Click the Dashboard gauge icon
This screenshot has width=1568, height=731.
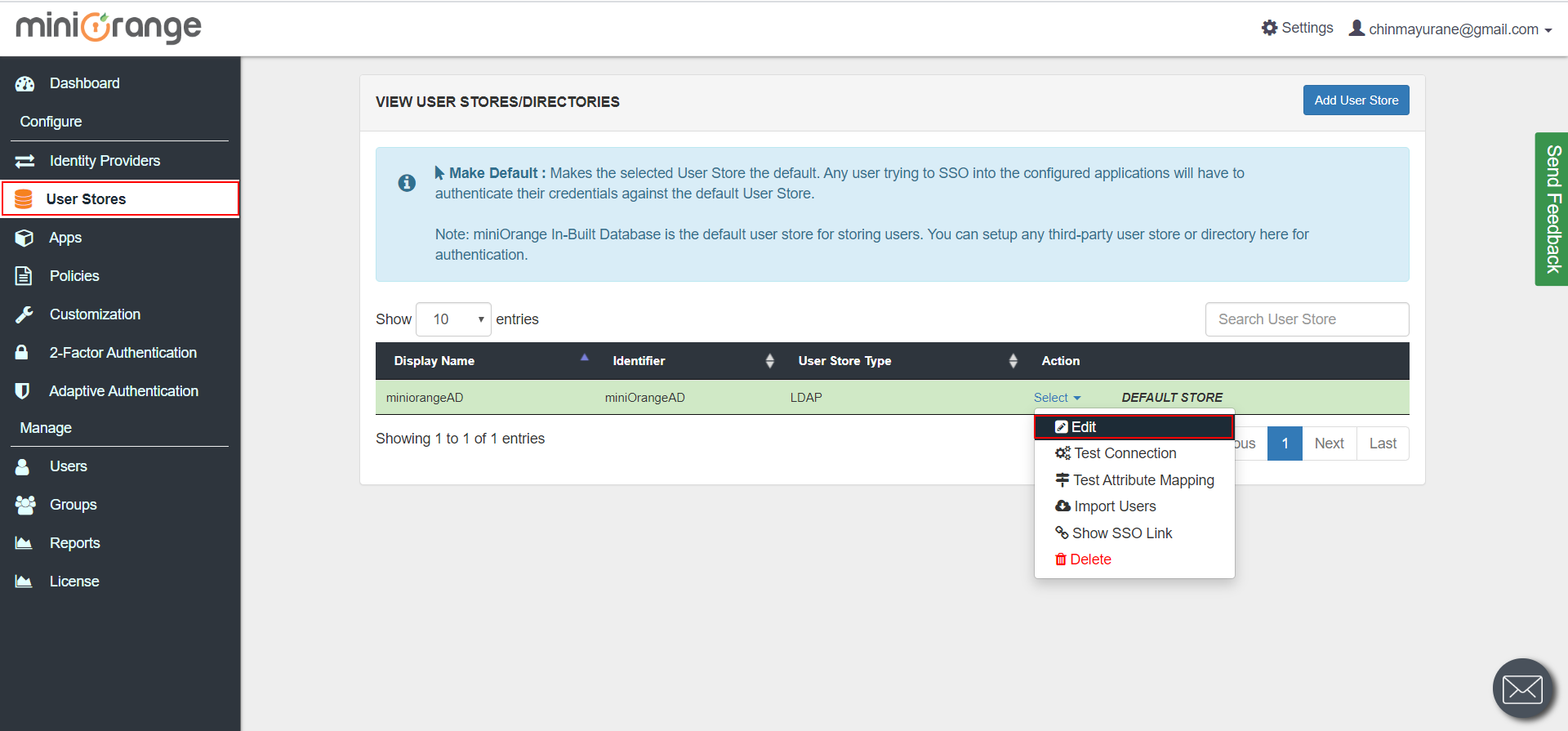[x=24, y=83]
